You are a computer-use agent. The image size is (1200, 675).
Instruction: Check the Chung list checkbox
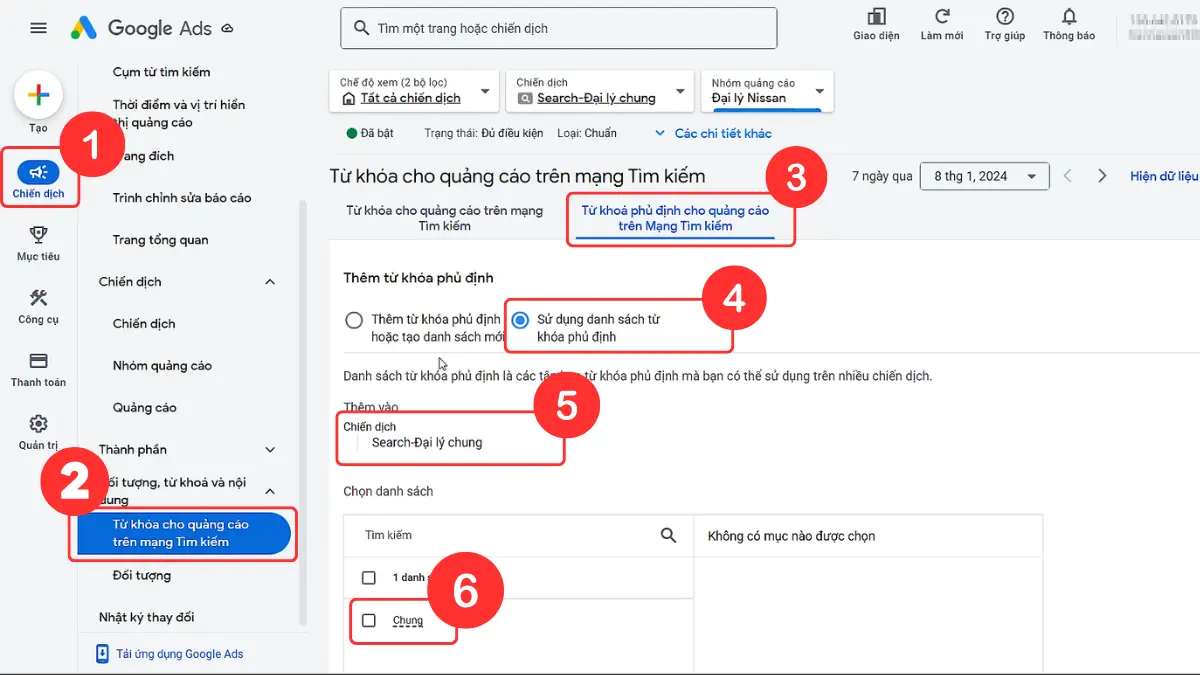(x=369, y=621)
